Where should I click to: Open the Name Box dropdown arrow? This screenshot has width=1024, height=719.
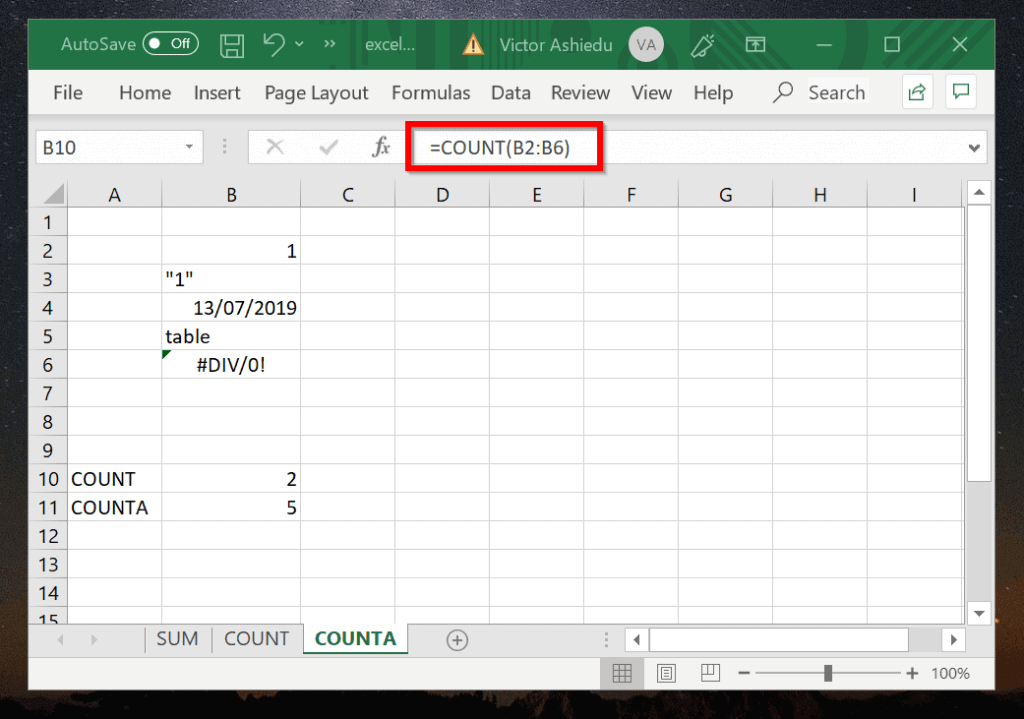click(189, 147)
